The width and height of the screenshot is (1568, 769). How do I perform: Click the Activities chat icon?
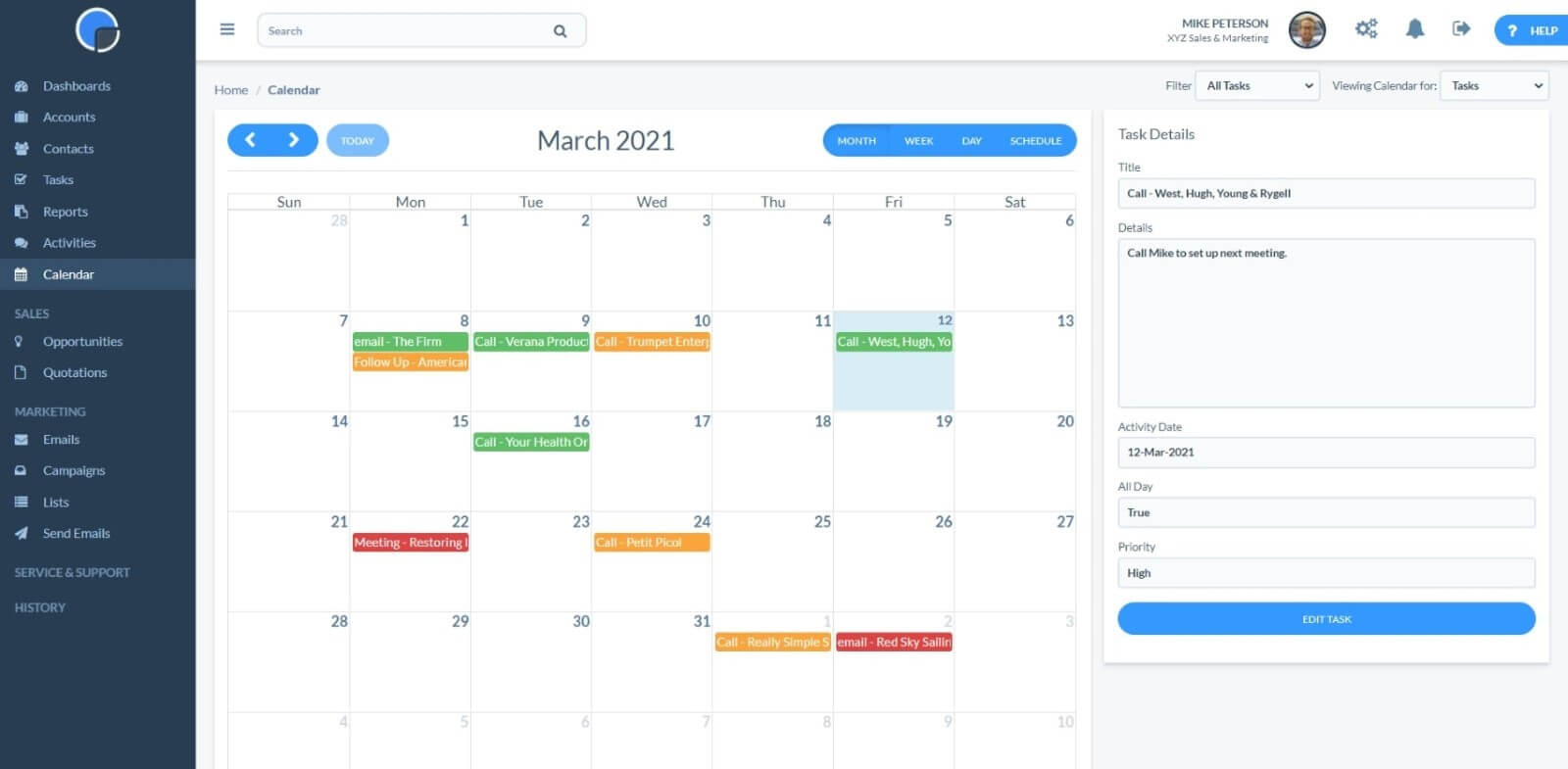tap(21, 243)
